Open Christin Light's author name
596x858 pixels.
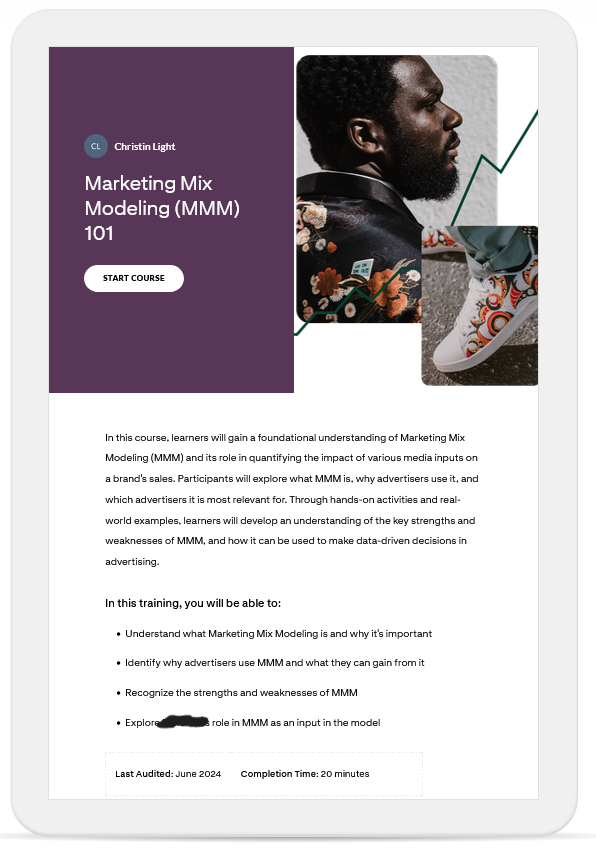(x=144, y=147)
